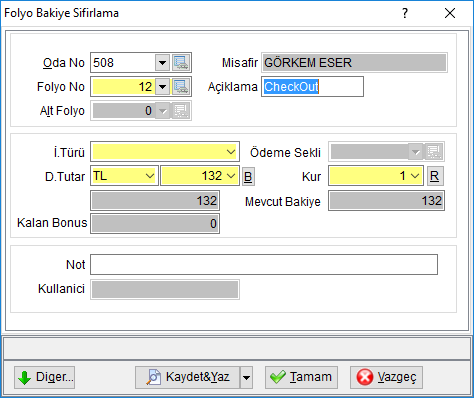The height and width of the screenshot is (398, 474).
Task: Click the 'Kalan Bonus' label
Action: (52, 223)
